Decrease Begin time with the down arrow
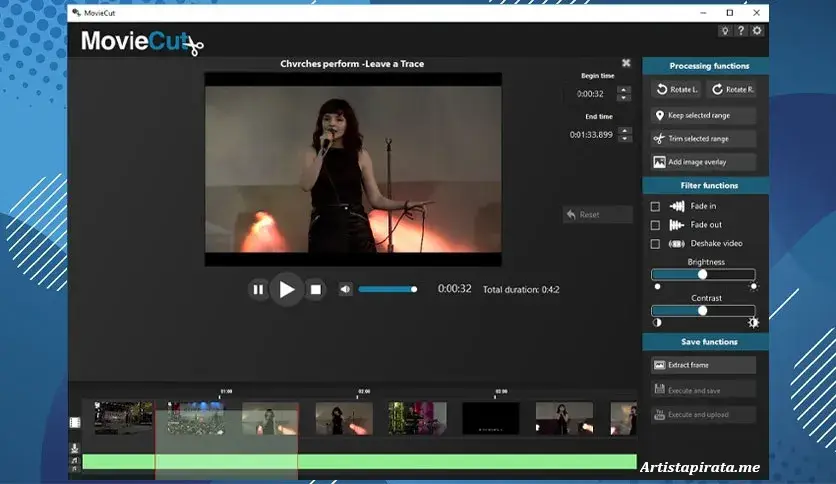This screenshot has height=484, width=836. (624, 98)
